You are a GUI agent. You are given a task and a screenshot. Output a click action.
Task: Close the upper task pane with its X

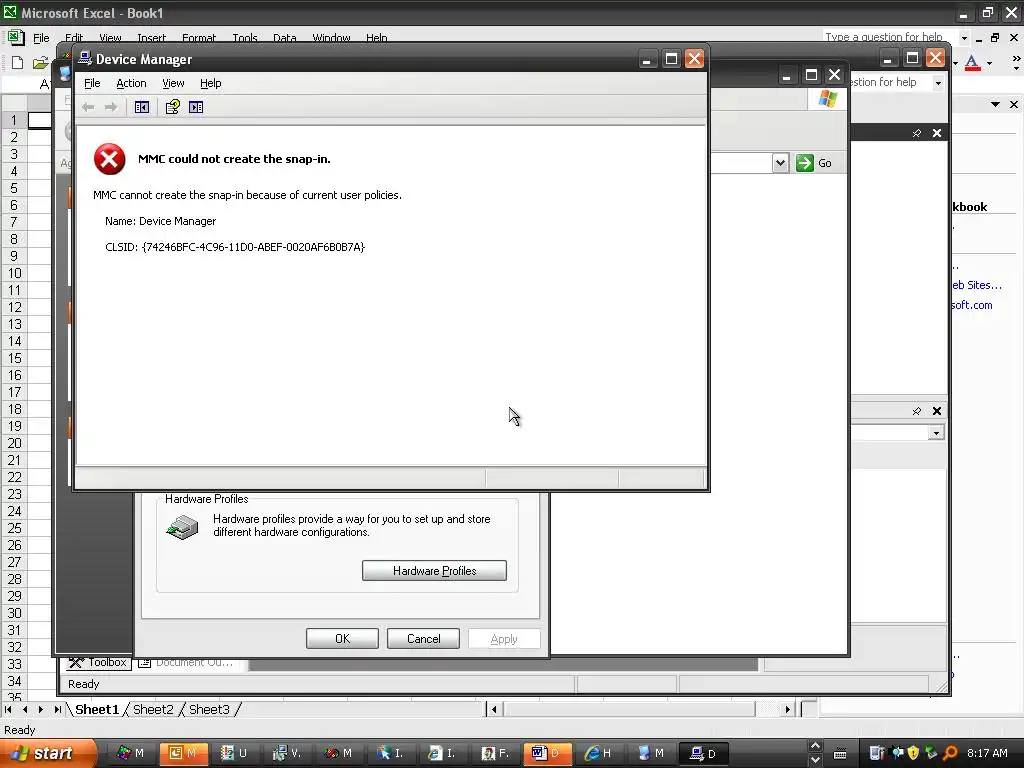point(937,133)
